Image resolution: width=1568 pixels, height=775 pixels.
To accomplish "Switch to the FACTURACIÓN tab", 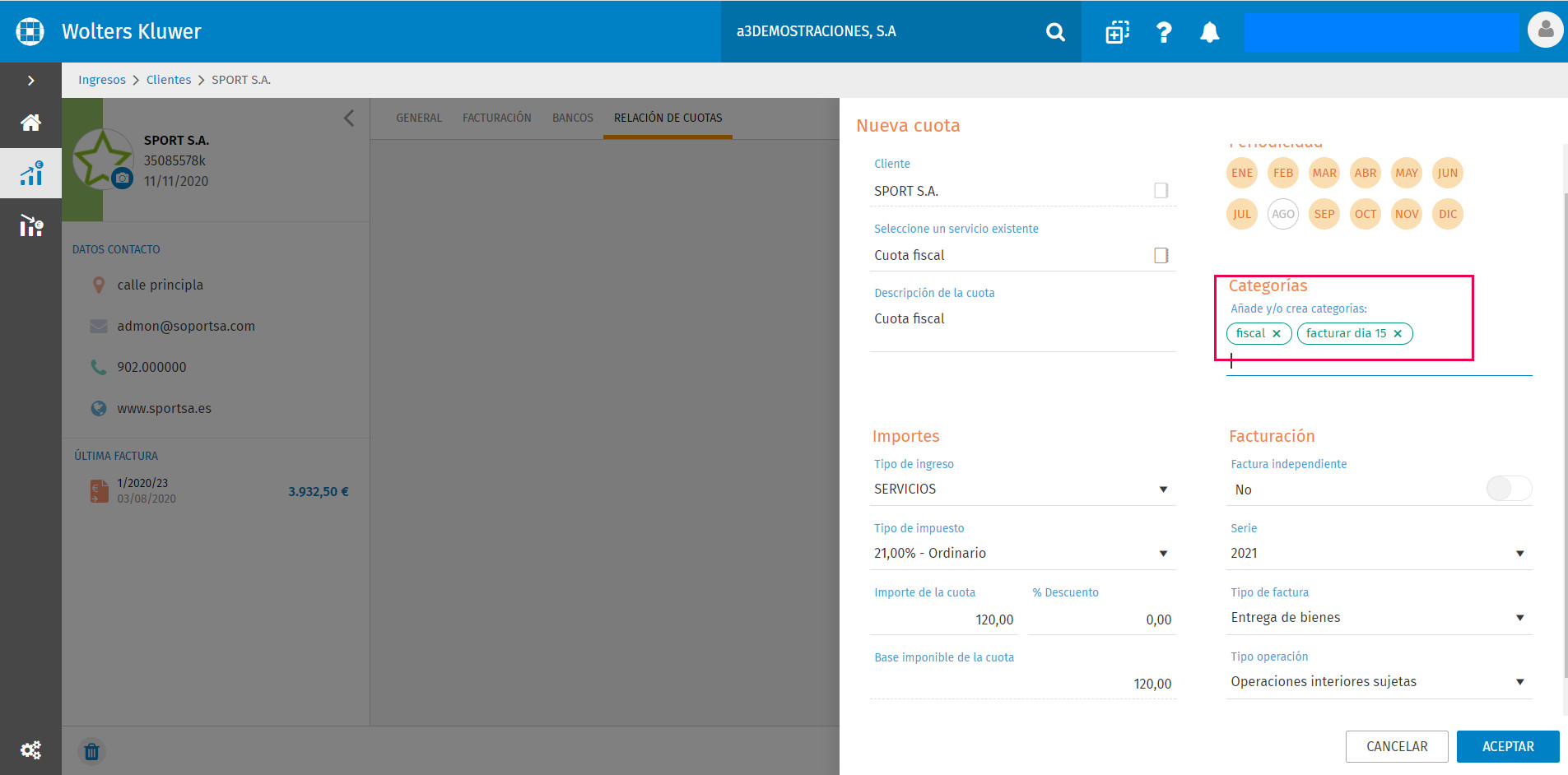I will coord(496,118).
